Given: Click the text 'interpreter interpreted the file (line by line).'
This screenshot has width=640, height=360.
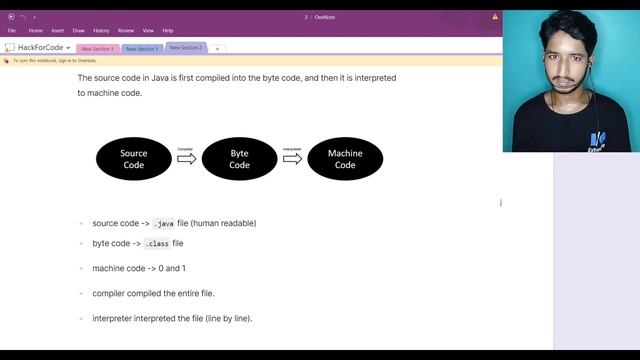Looking at the screenshot, I should pos(172,318).
